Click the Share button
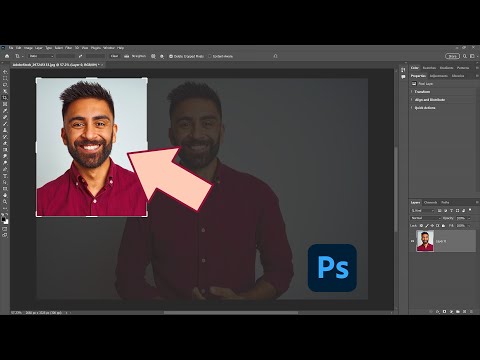This screenshot has height=360, width=480. tap(452, 56)
